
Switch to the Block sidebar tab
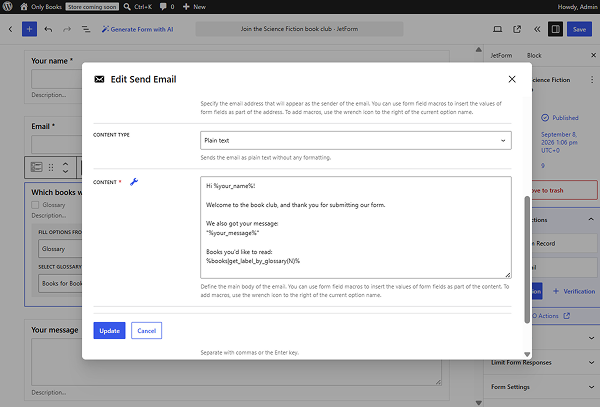pyautogui.click(x=534, y=55)
